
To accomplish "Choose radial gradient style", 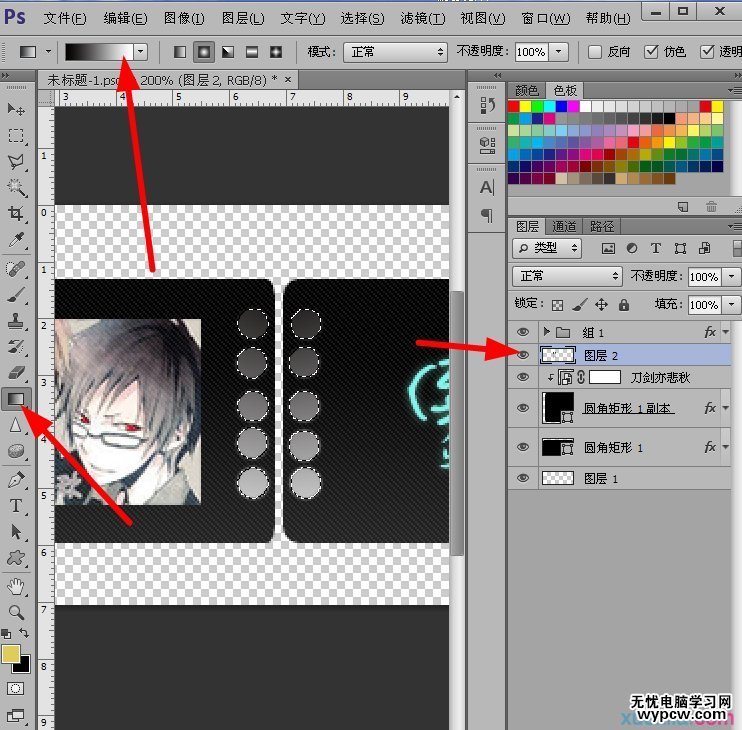I will tap(204, 52).
